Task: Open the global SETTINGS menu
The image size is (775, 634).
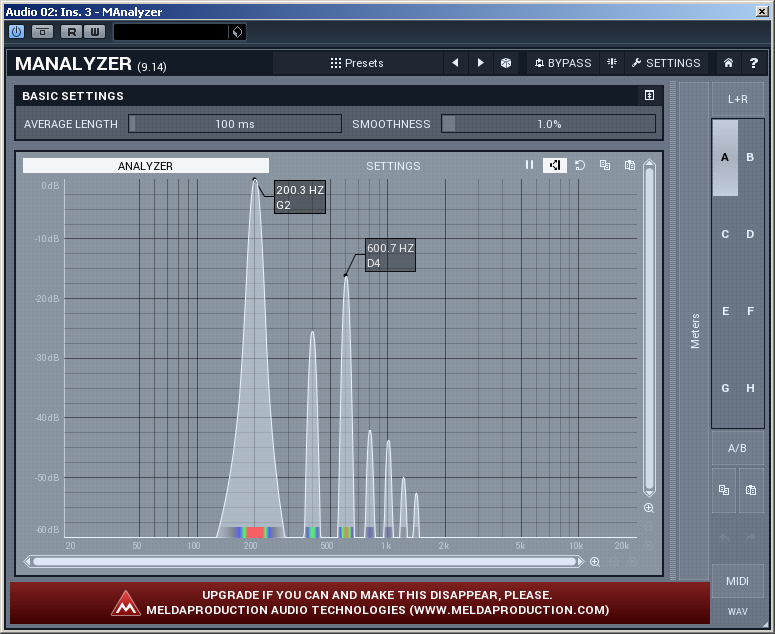Action: [666, 63]
